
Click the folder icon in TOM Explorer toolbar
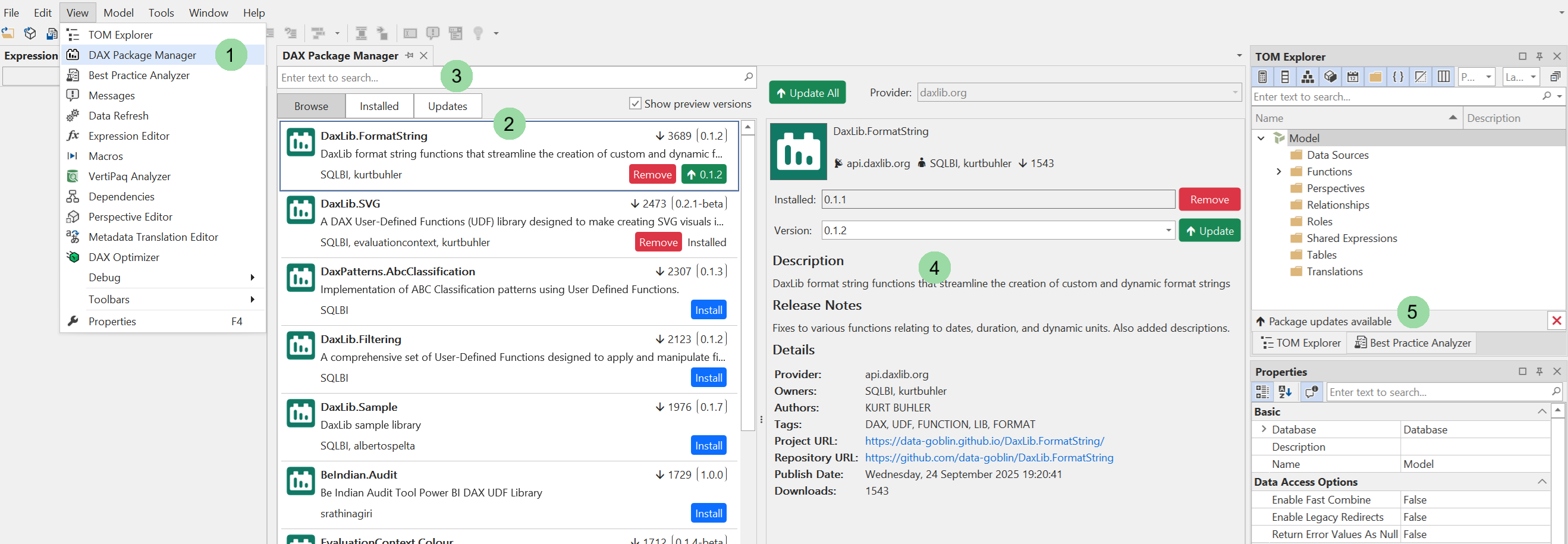(x=1376, y=76)
